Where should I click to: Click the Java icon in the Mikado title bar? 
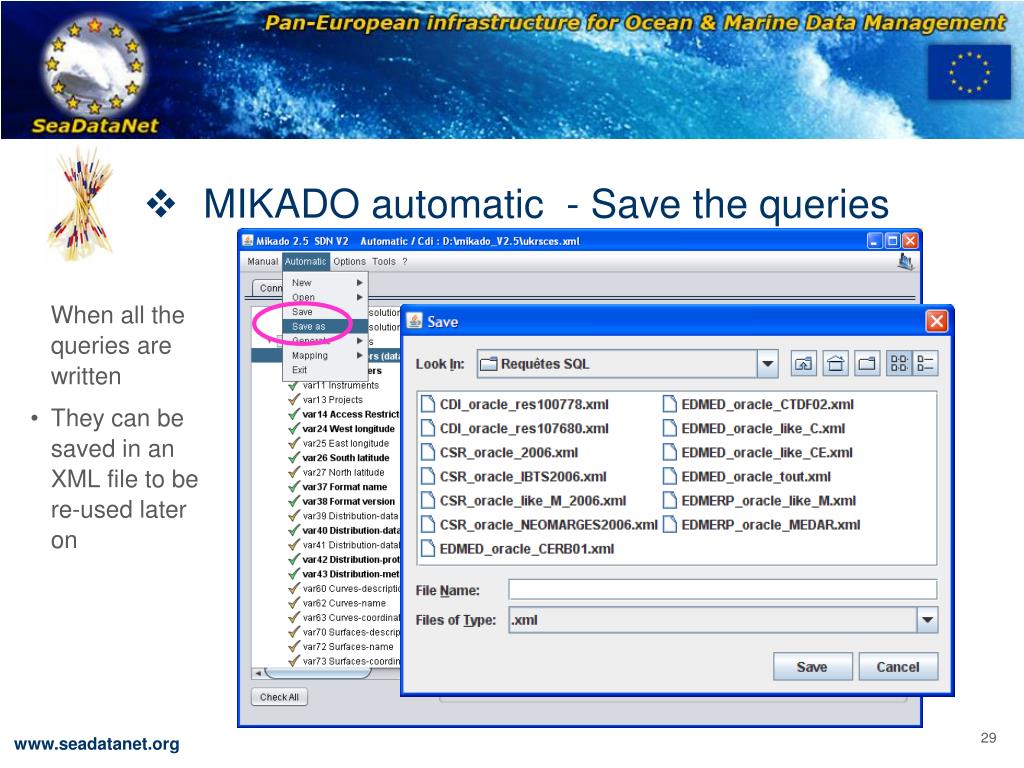(248, 240)
